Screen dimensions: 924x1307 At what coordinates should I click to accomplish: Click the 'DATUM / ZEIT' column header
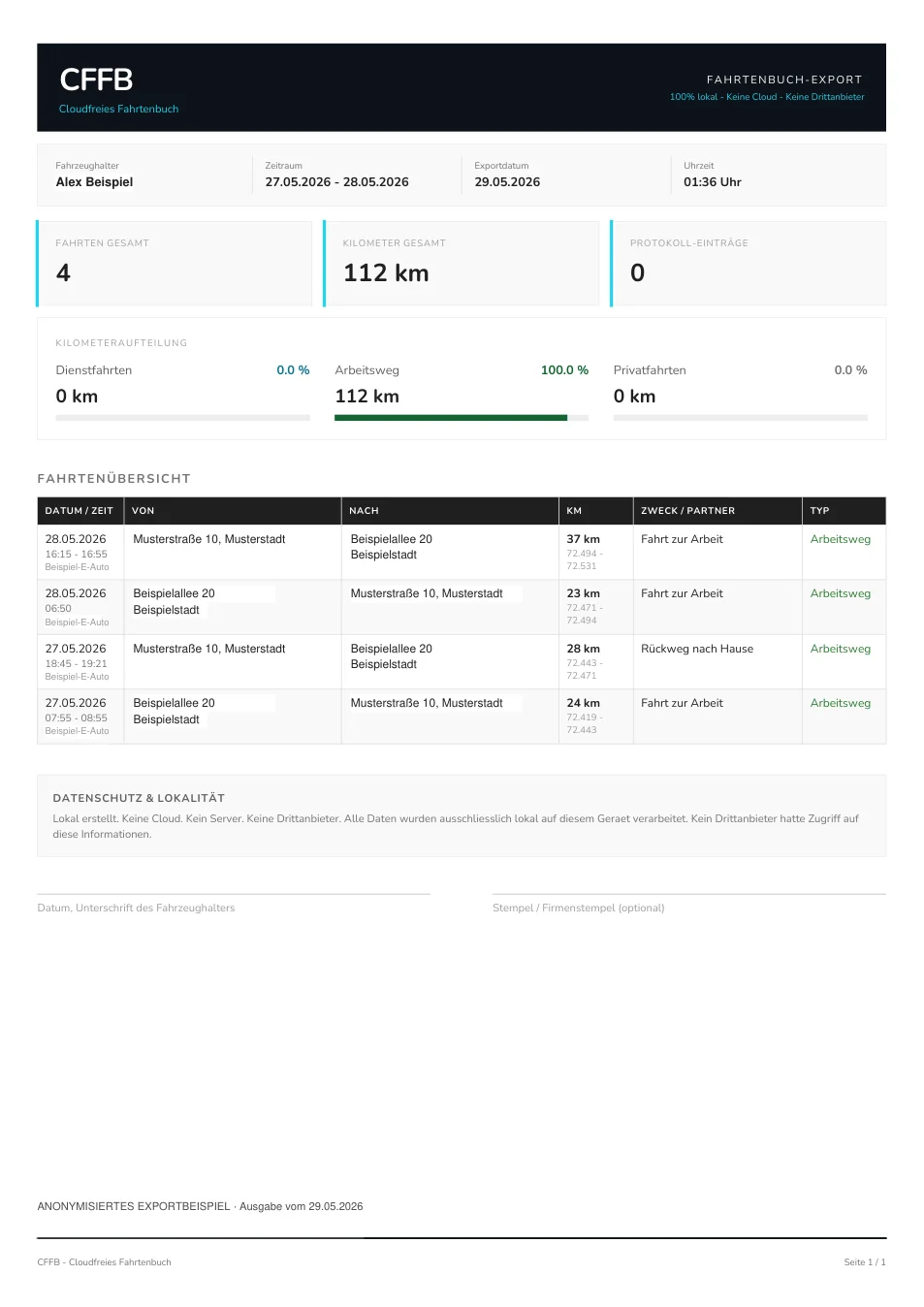click(x=79, y=511)
